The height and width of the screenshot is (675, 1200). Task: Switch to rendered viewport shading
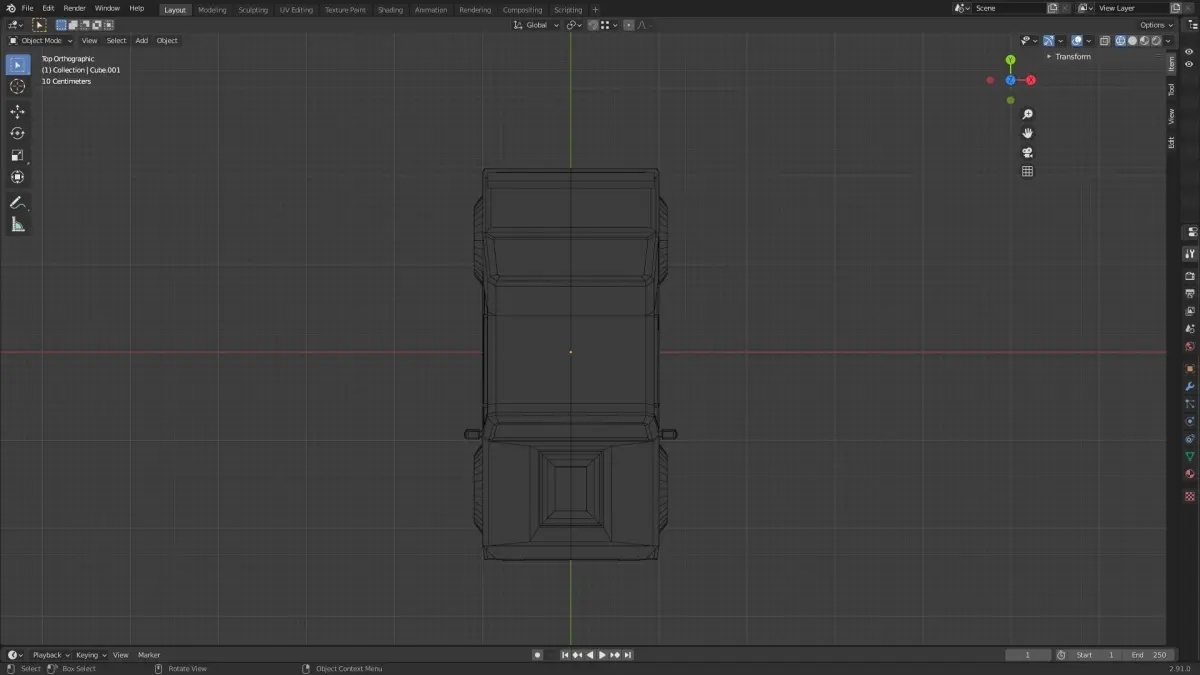tap(1156, 41)
